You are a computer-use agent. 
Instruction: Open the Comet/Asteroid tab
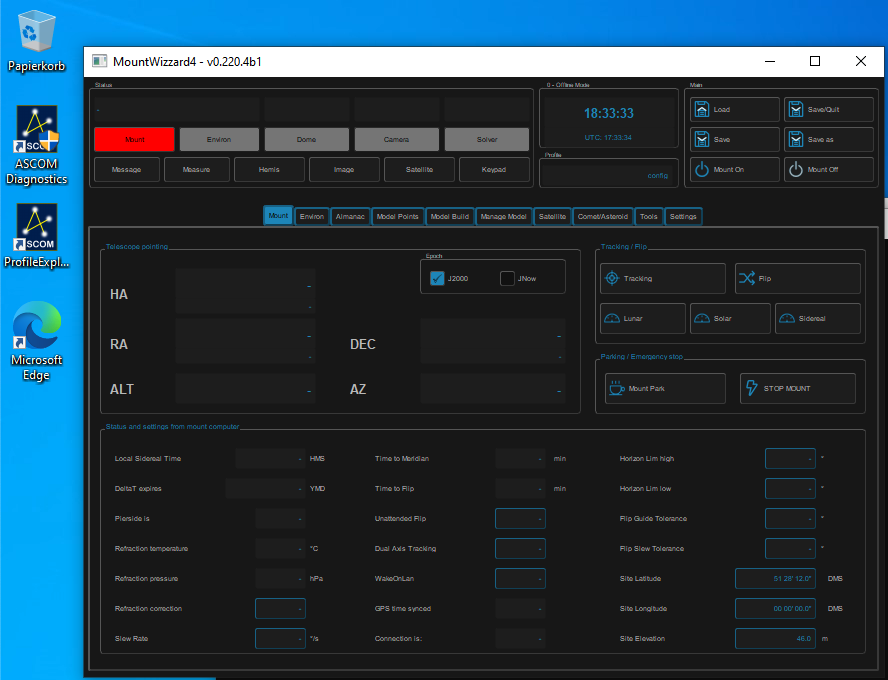pyautogui.click(x=603, y=216)
